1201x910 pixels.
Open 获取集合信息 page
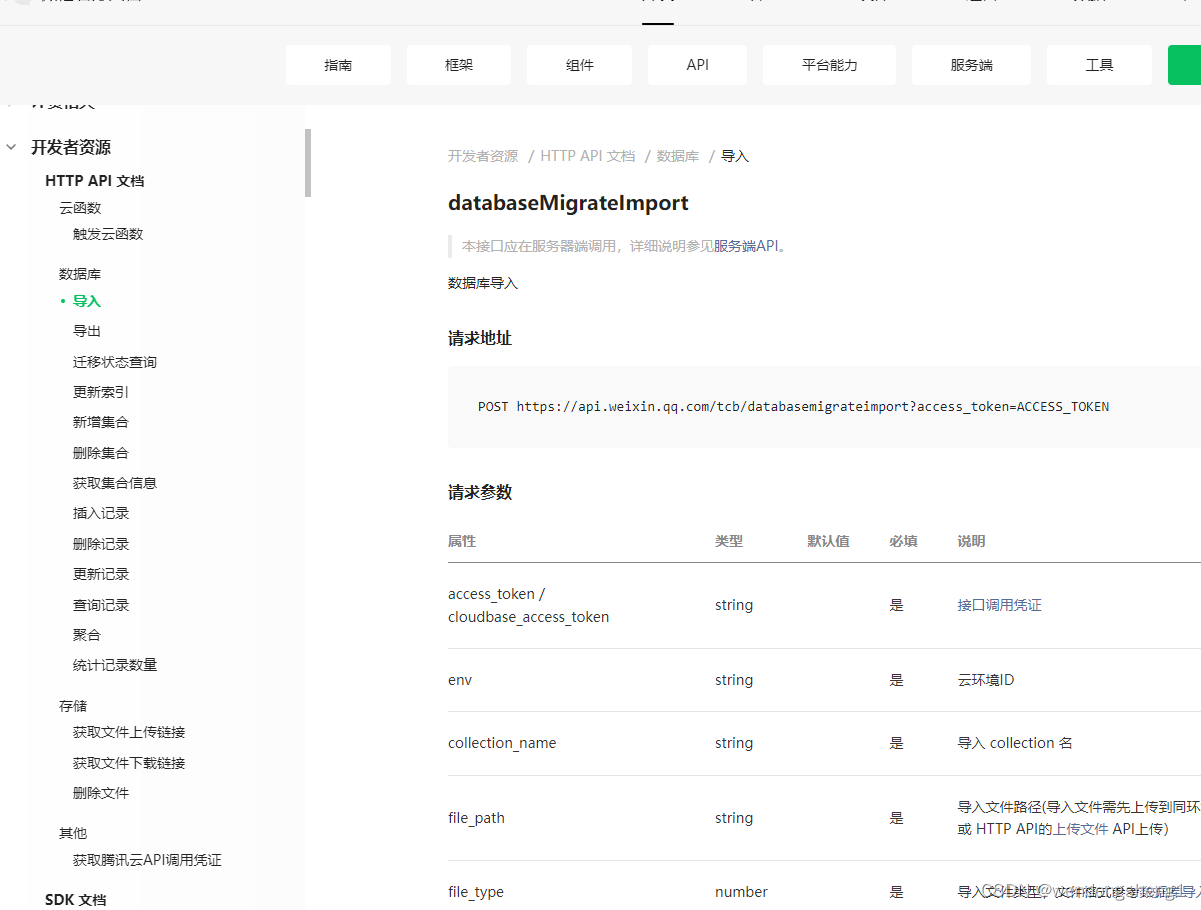pyautogui.click(x=115, y=483)
